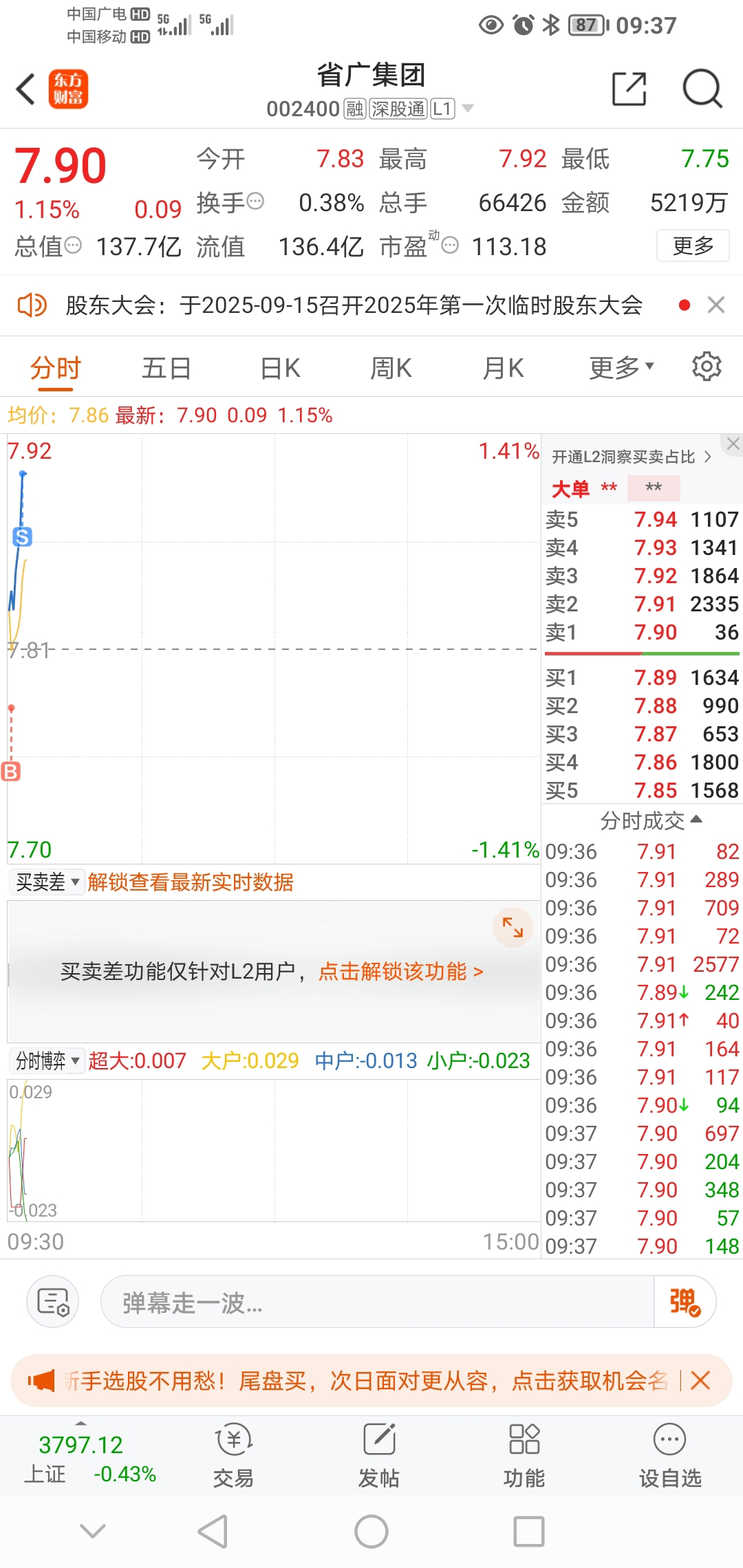The image size is (743, 1568).
Task: Tap the Android hide-keyboard down arrow
Action: point(93,1531)
